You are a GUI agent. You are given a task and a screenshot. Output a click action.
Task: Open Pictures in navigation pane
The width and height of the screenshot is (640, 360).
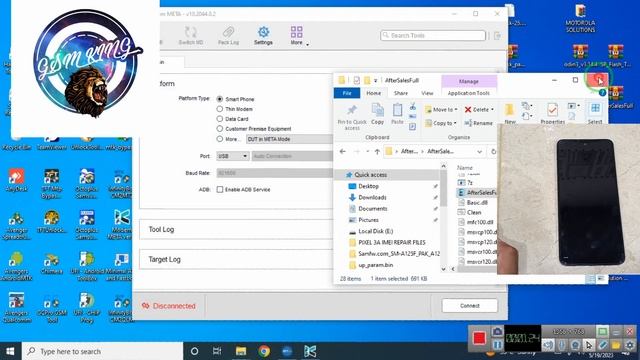[x=368, y=220]
